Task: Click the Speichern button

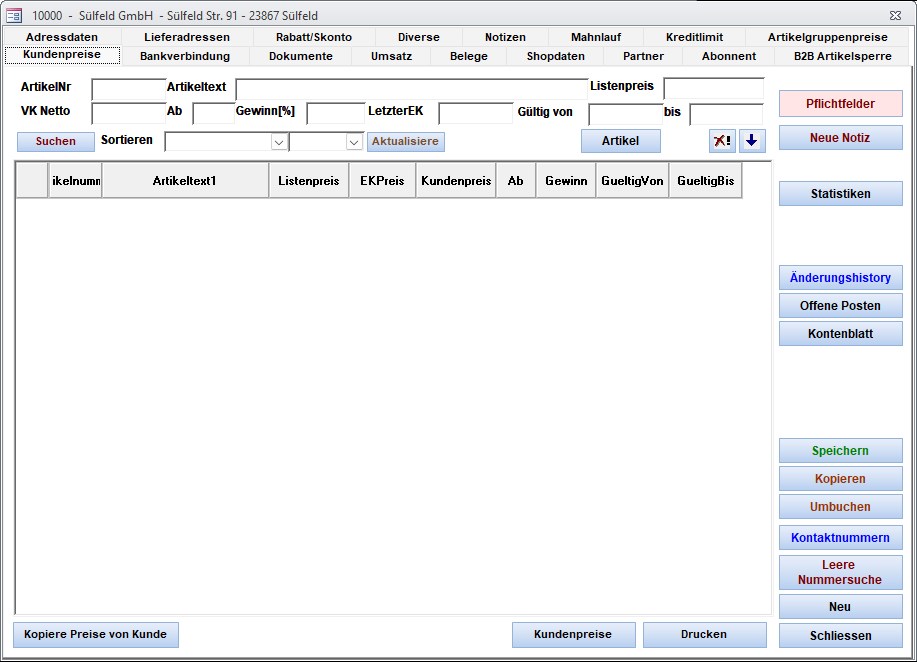Action: point(840,451)
